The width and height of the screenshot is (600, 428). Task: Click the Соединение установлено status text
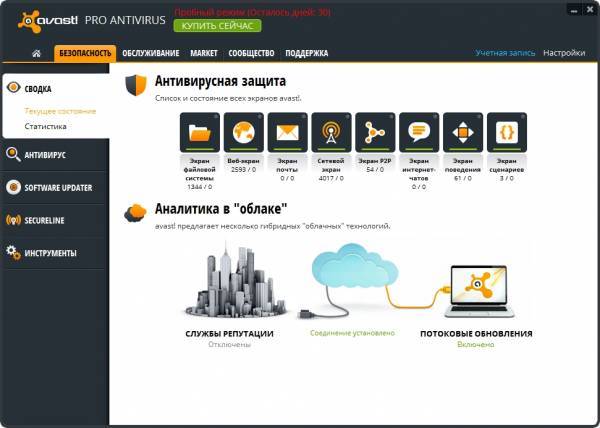(352, 333)
